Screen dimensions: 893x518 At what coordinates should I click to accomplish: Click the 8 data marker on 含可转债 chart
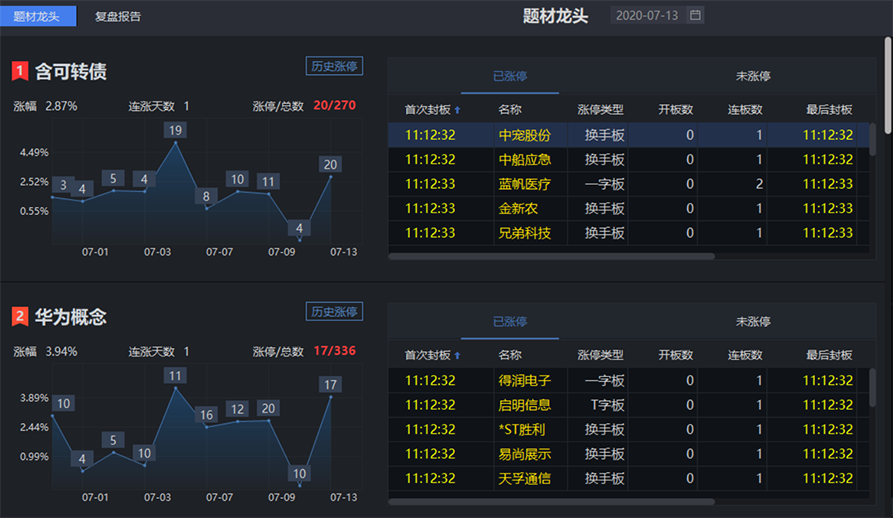(x=206, y=196)
